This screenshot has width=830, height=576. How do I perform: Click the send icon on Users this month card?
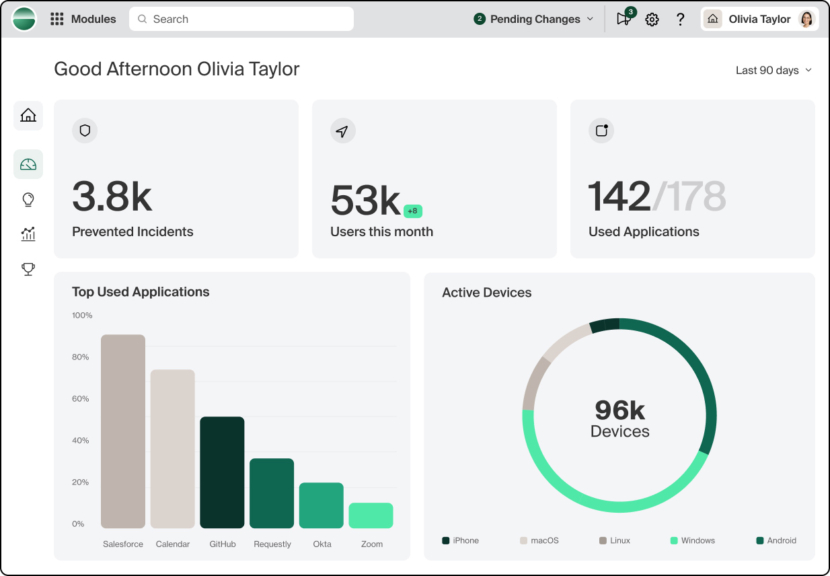[343, 130]
